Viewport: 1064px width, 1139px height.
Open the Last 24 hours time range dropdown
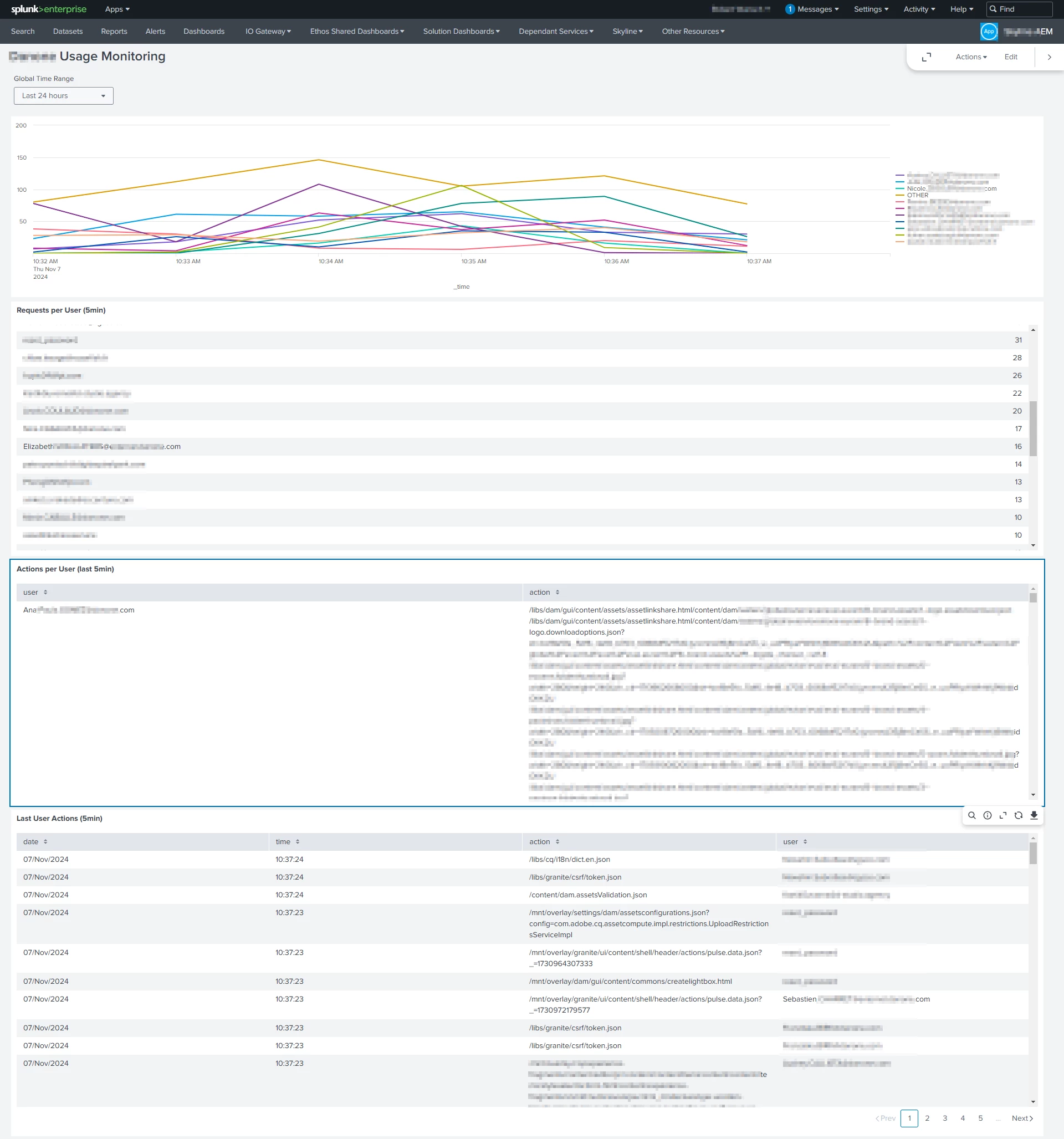[x=63, y=96]
